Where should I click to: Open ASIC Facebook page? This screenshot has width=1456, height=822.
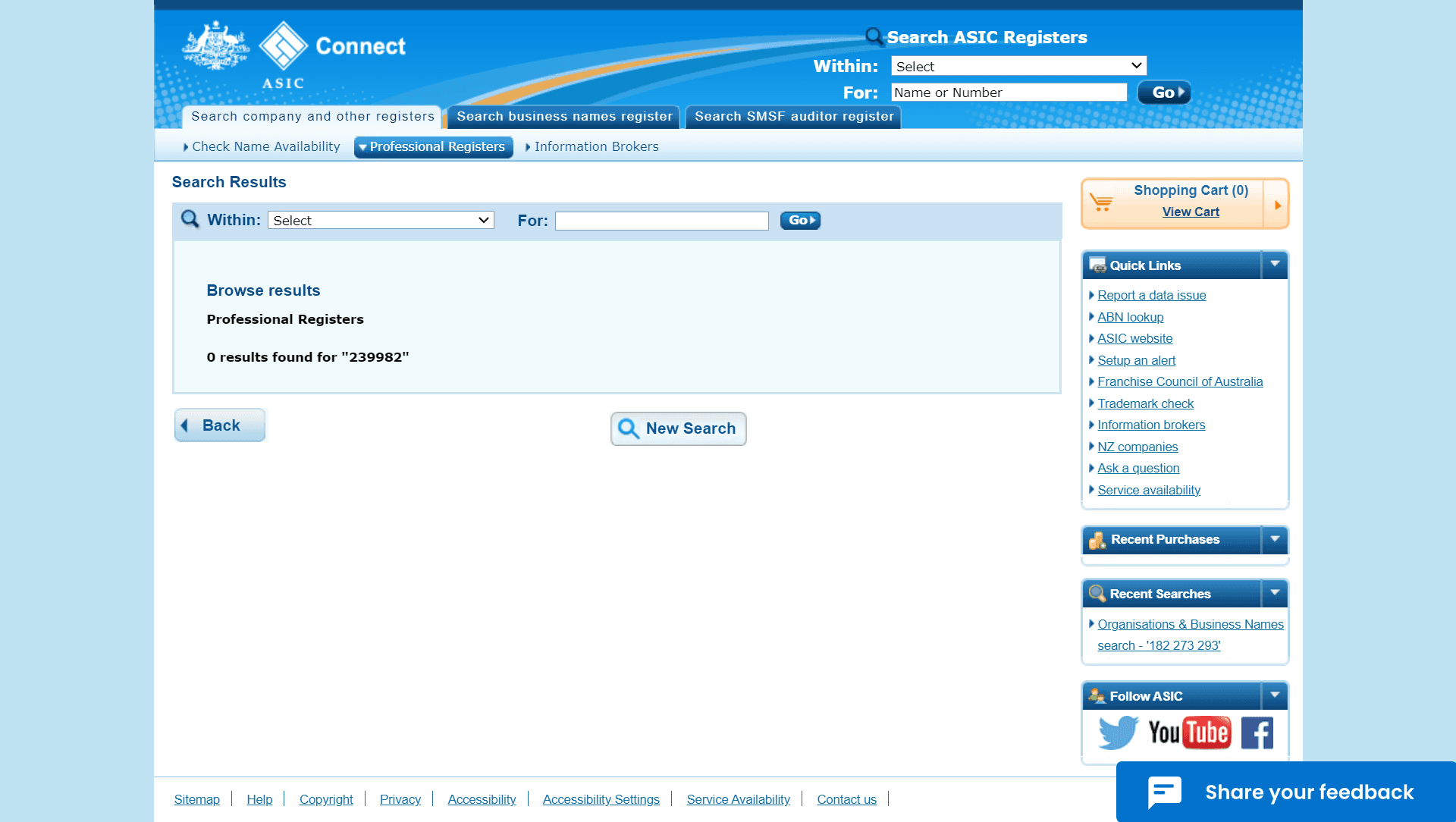(1257, 733)
